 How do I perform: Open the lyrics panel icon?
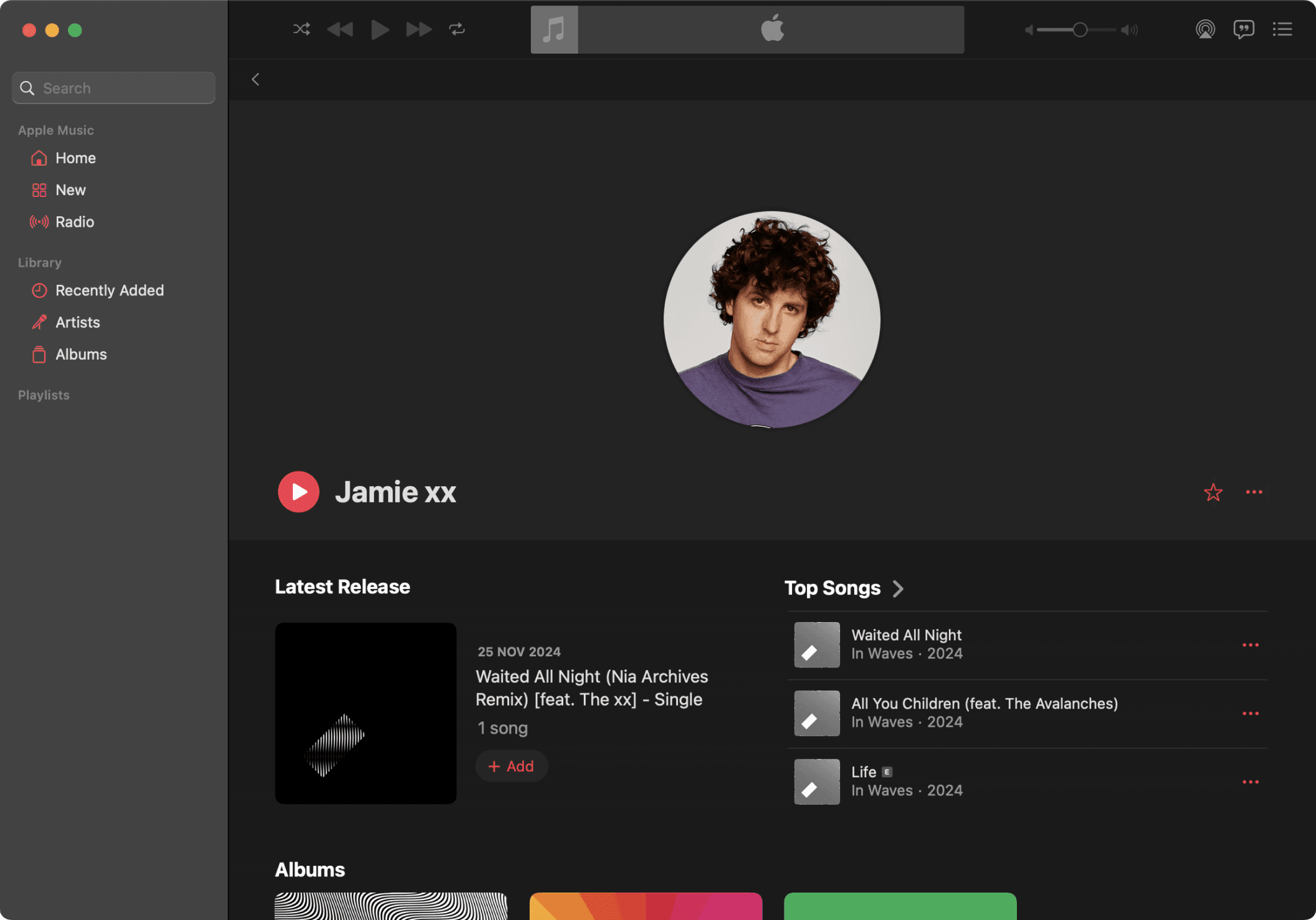click(1244, 29)
